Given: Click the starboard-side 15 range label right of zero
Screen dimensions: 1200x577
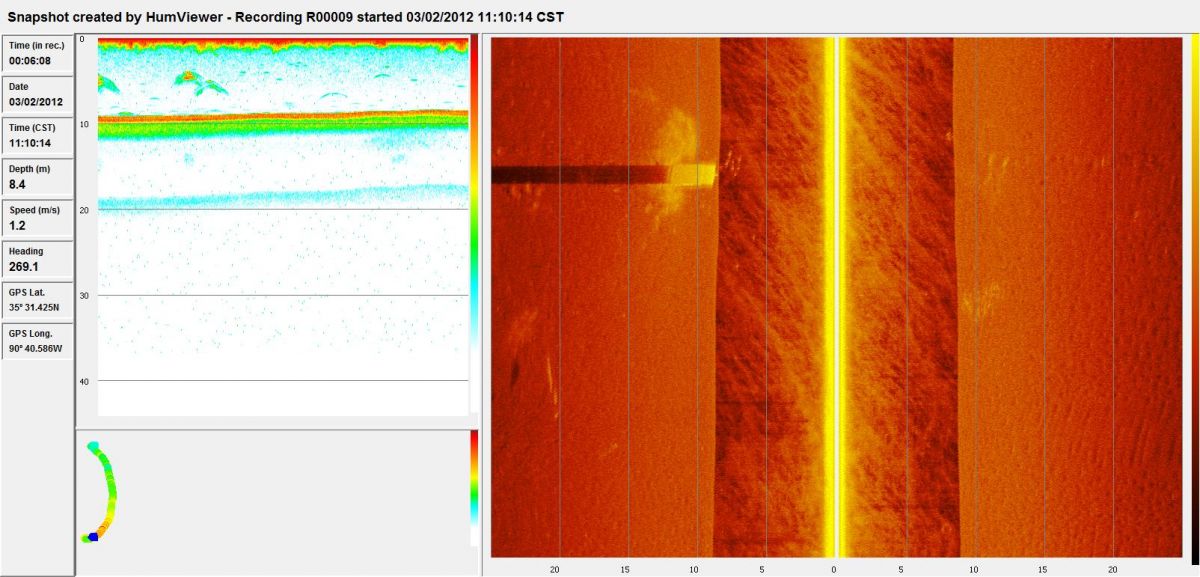Looking at the screenshot, I should (x=1043, y=569).
